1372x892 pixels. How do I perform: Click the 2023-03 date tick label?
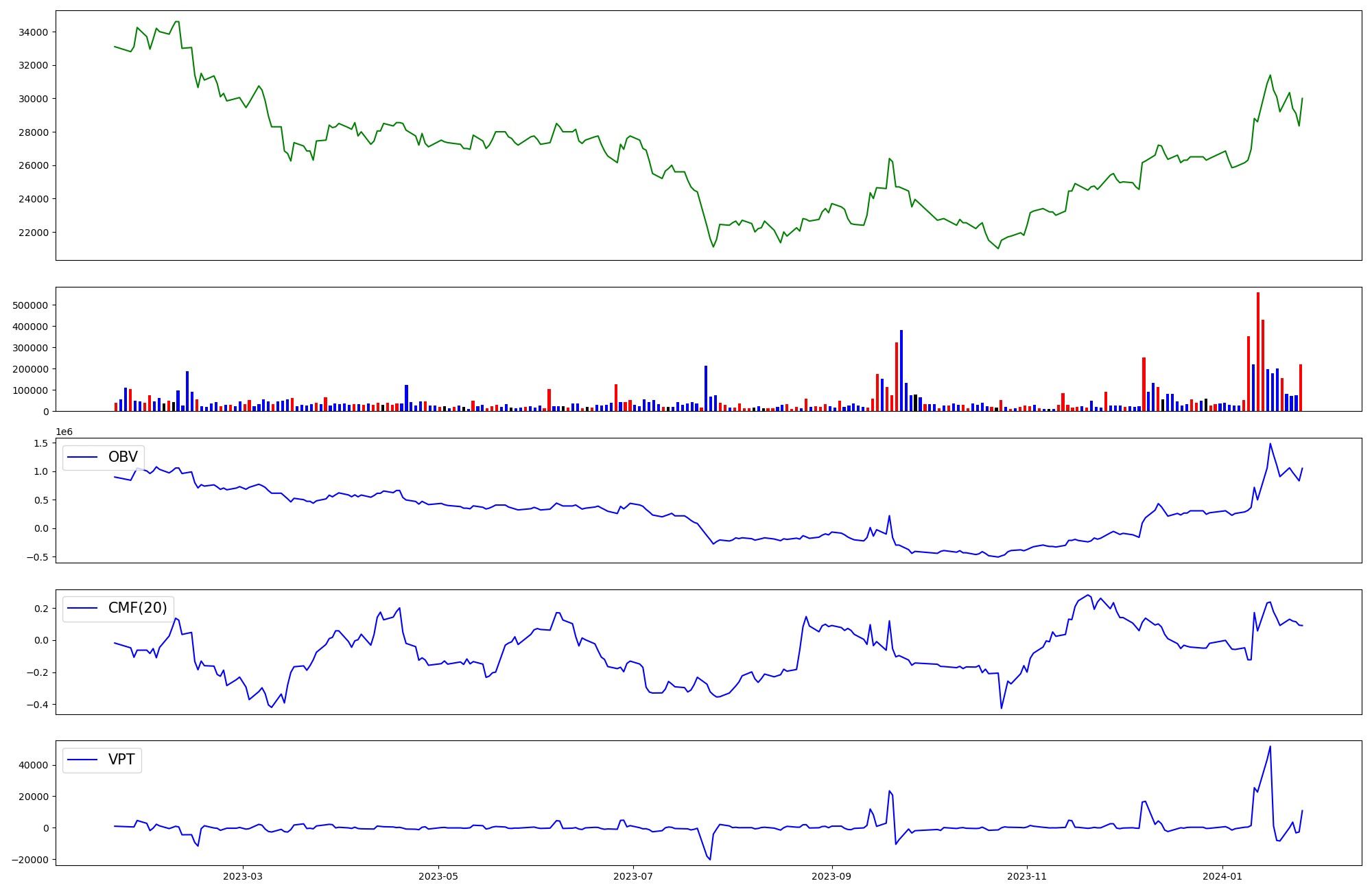[x=243, y=876]
